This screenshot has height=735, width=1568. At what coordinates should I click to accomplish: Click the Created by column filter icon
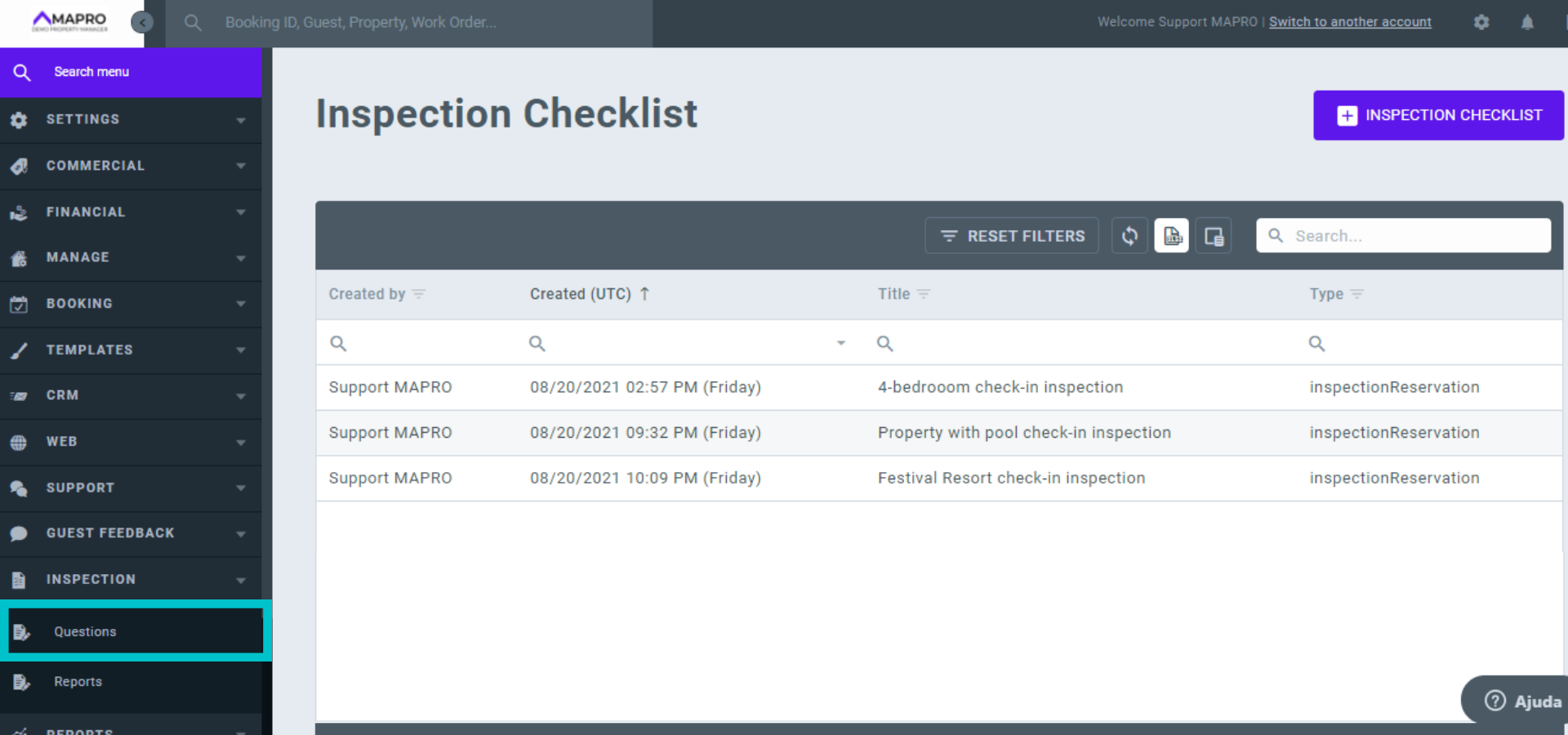[x=419, y=294]
